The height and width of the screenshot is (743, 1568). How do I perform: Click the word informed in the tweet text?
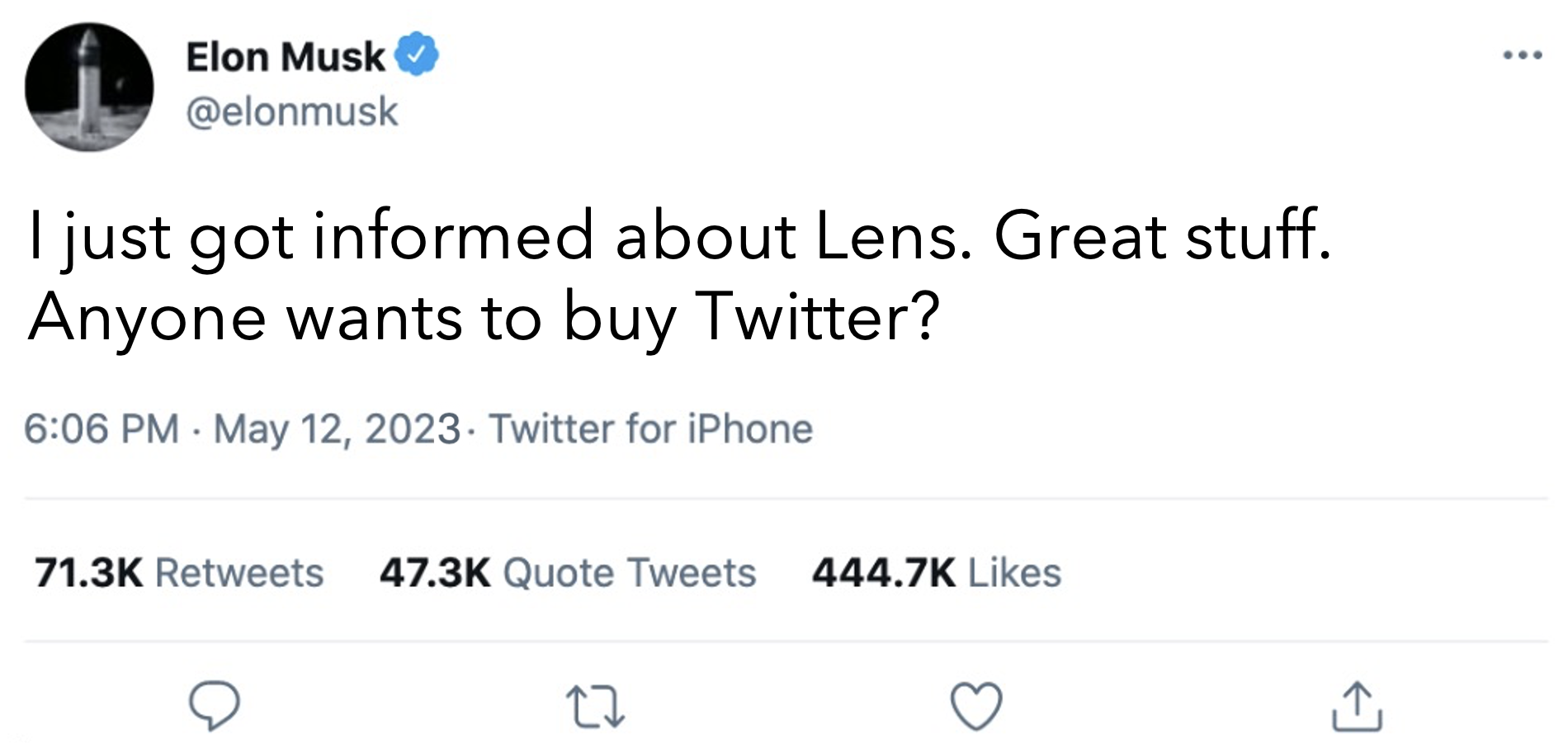[454, 236]
